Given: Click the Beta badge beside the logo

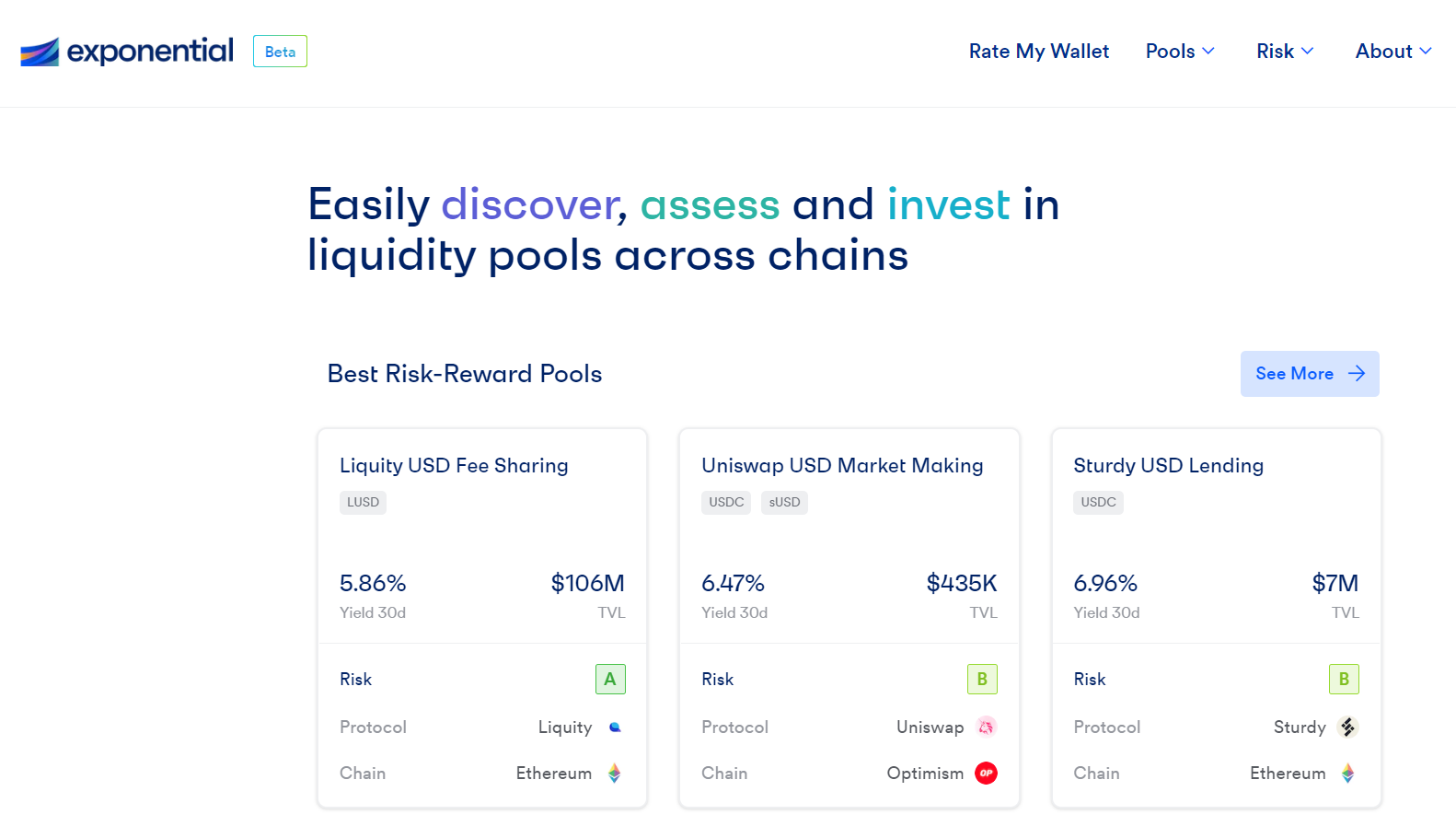Looking at the screenshot, I should click(x=280, y=52).
